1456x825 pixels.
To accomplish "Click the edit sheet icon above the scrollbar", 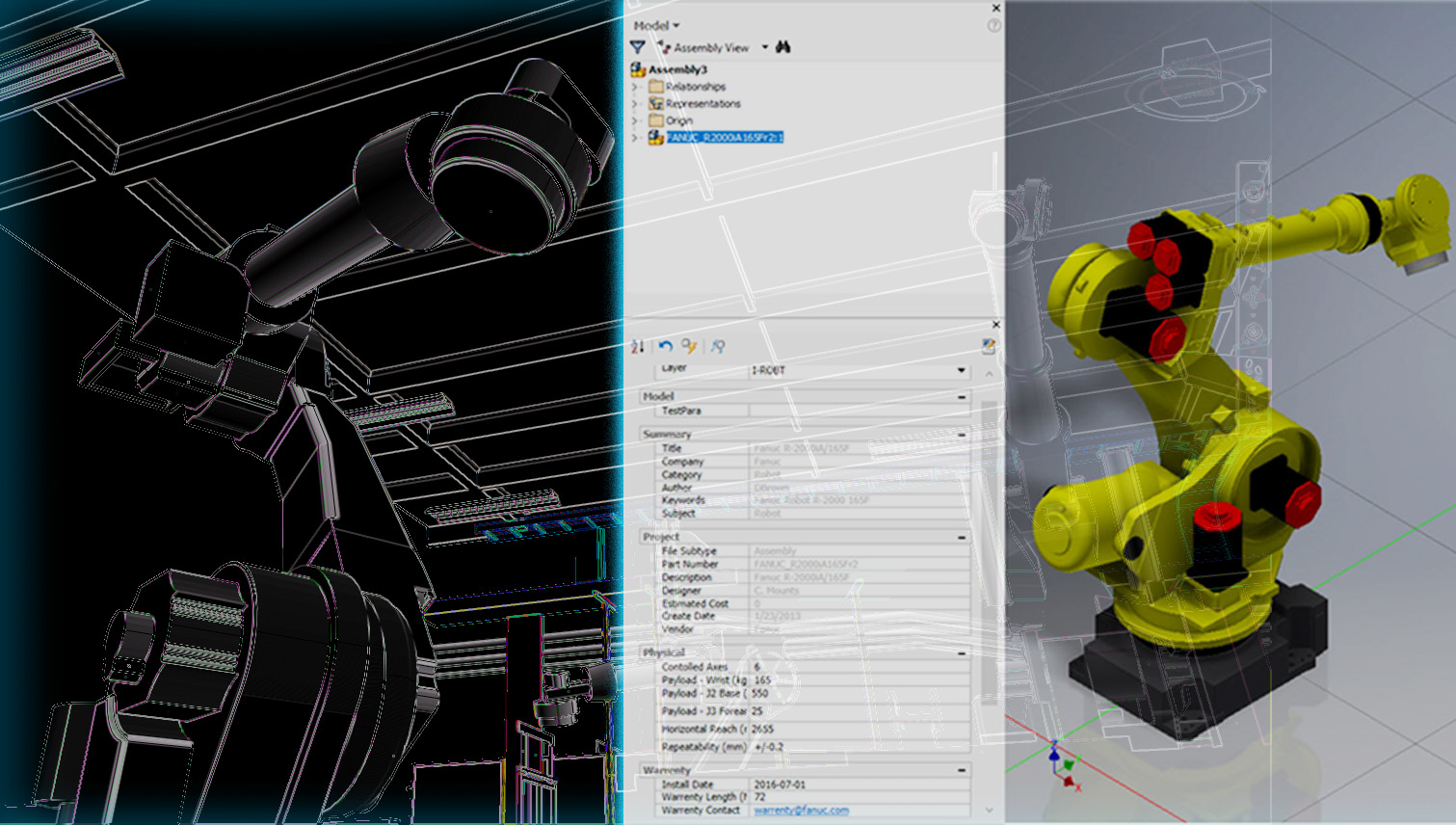I will pos(989,345).
